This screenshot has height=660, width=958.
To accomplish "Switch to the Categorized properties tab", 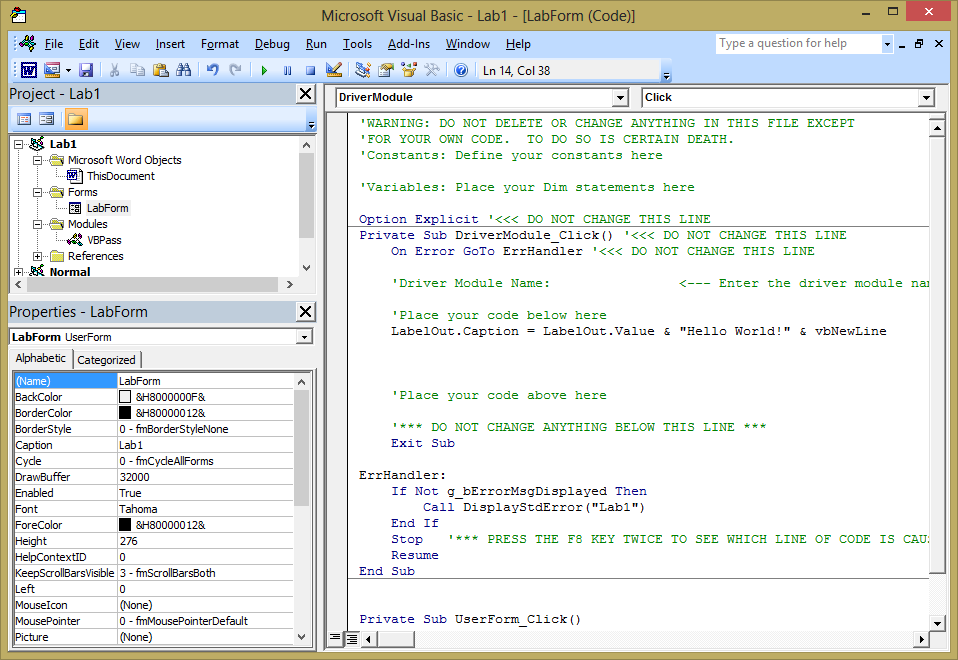I will point(106,360).
